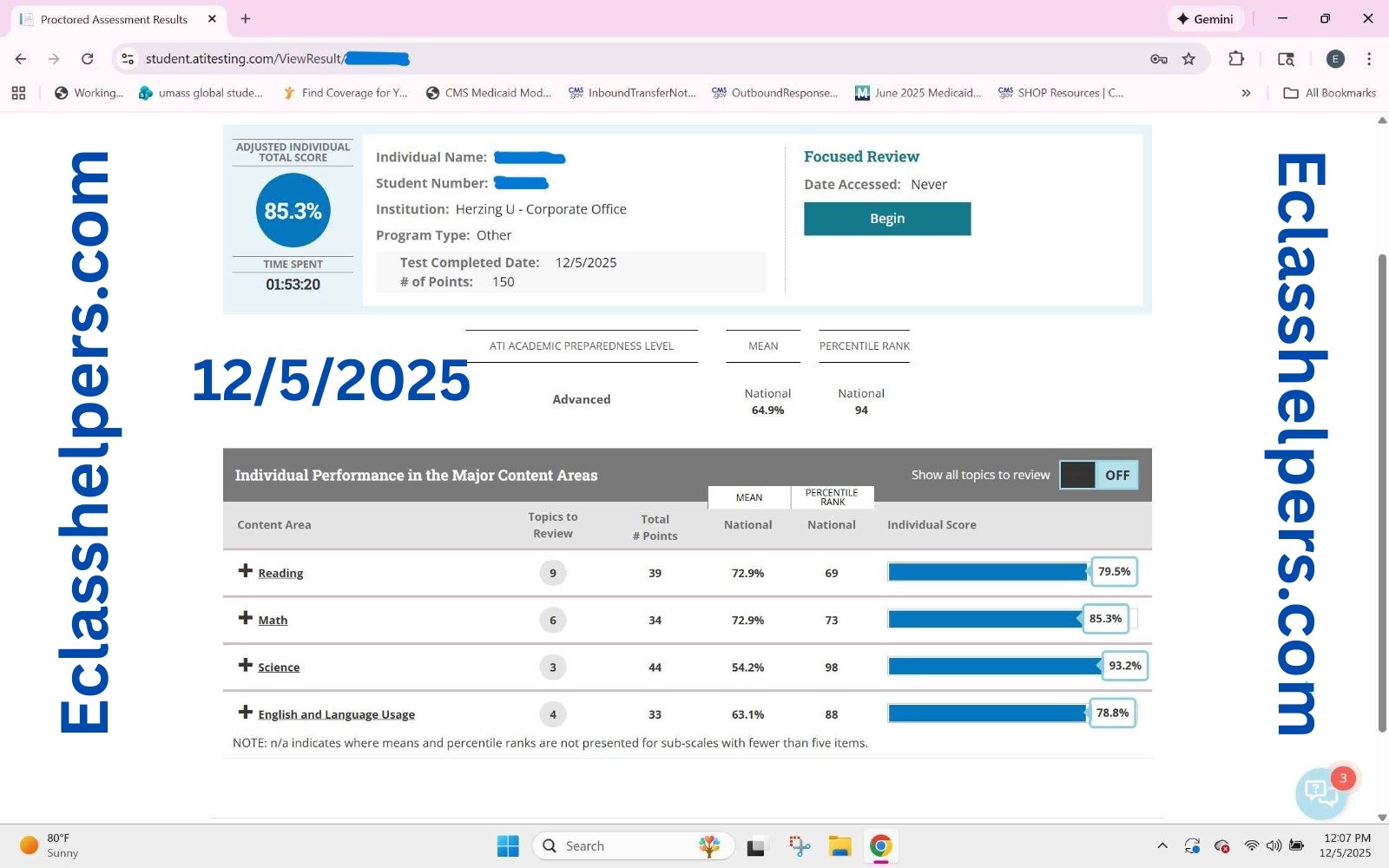Expand English and Language Usage row
Viewport: 1389px width, 868px height.
[246, 713]
